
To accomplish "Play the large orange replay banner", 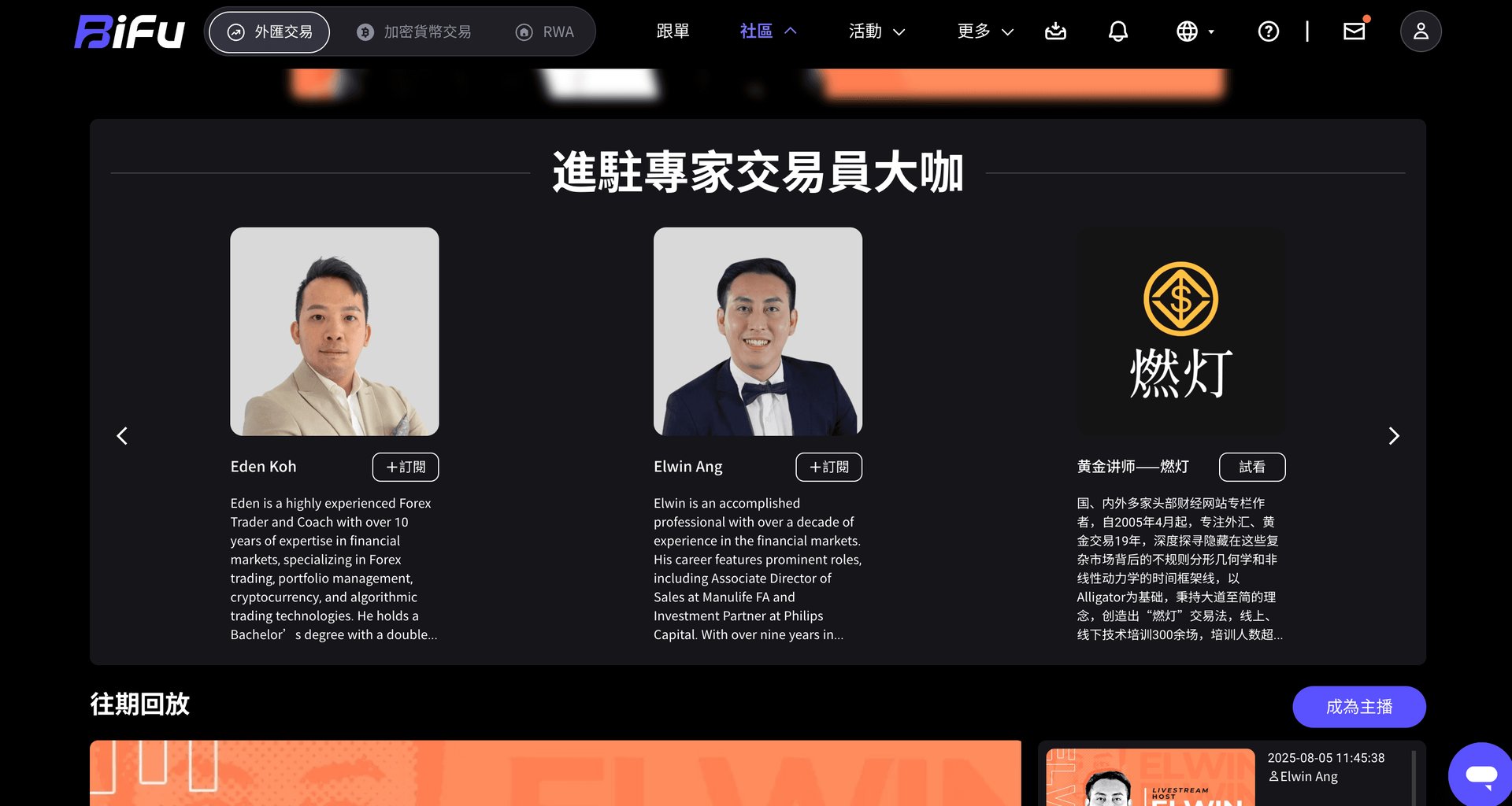I will pyautogui.click(x=555, y=773).
